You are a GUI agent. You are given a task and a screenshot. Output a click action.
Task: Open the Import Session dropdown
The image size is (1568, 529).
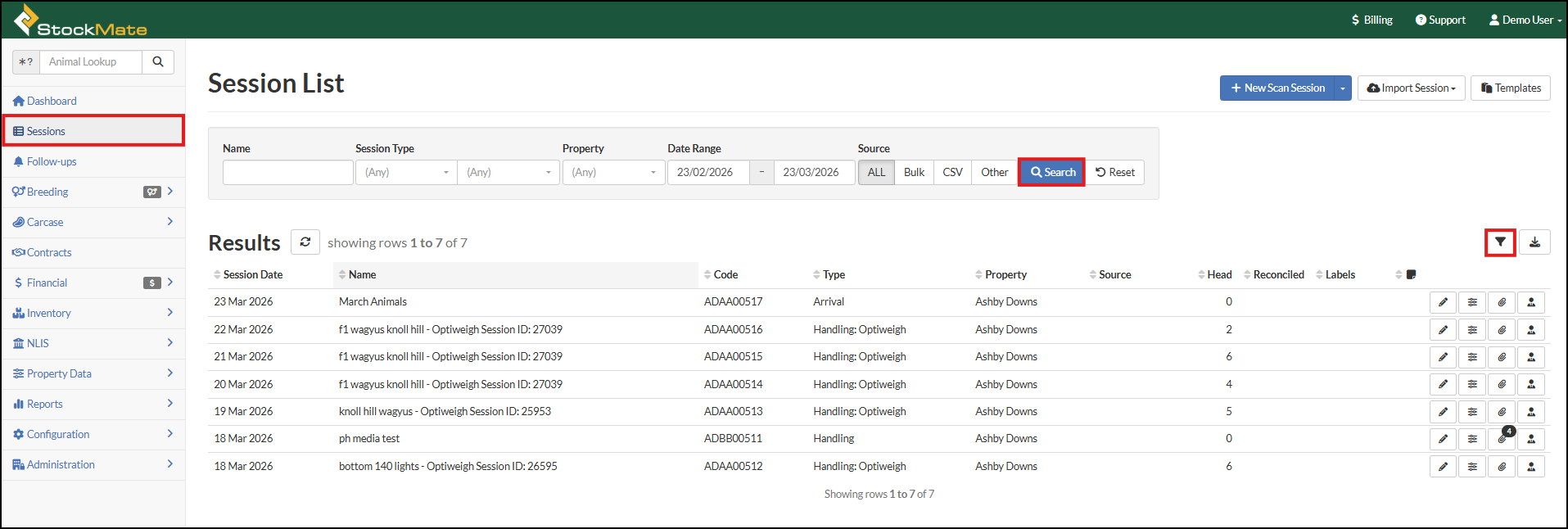tap(1411, 88)
